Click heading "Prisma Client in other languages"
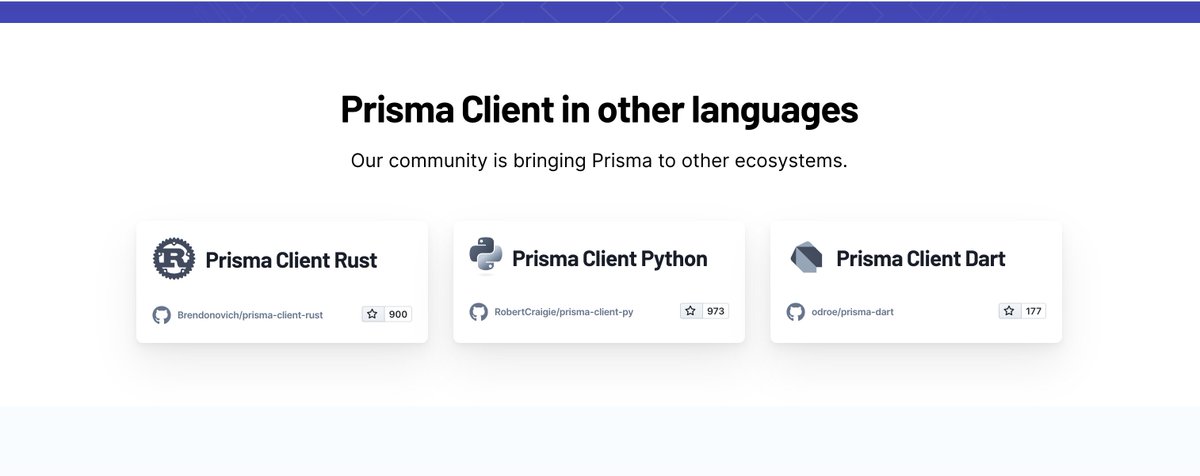Screen dimensions: 1200x476 pos(599,109)
